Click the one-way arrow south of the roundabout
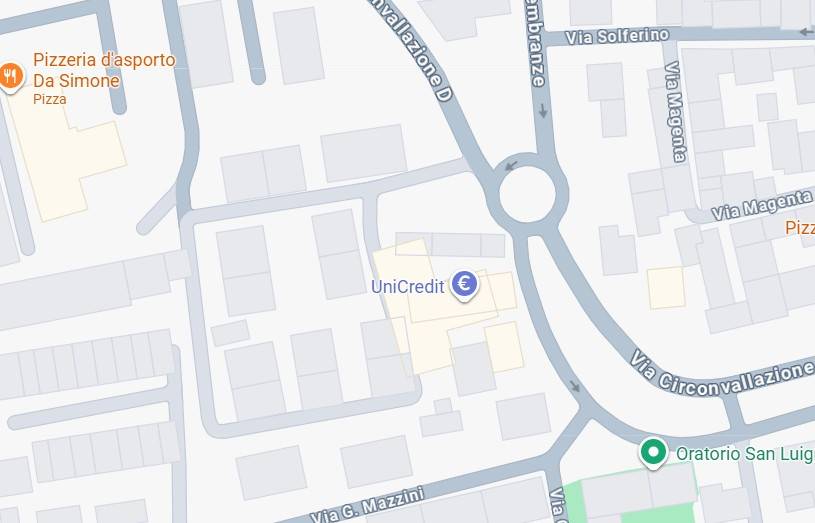815x523 pixels. pos(575,386)
